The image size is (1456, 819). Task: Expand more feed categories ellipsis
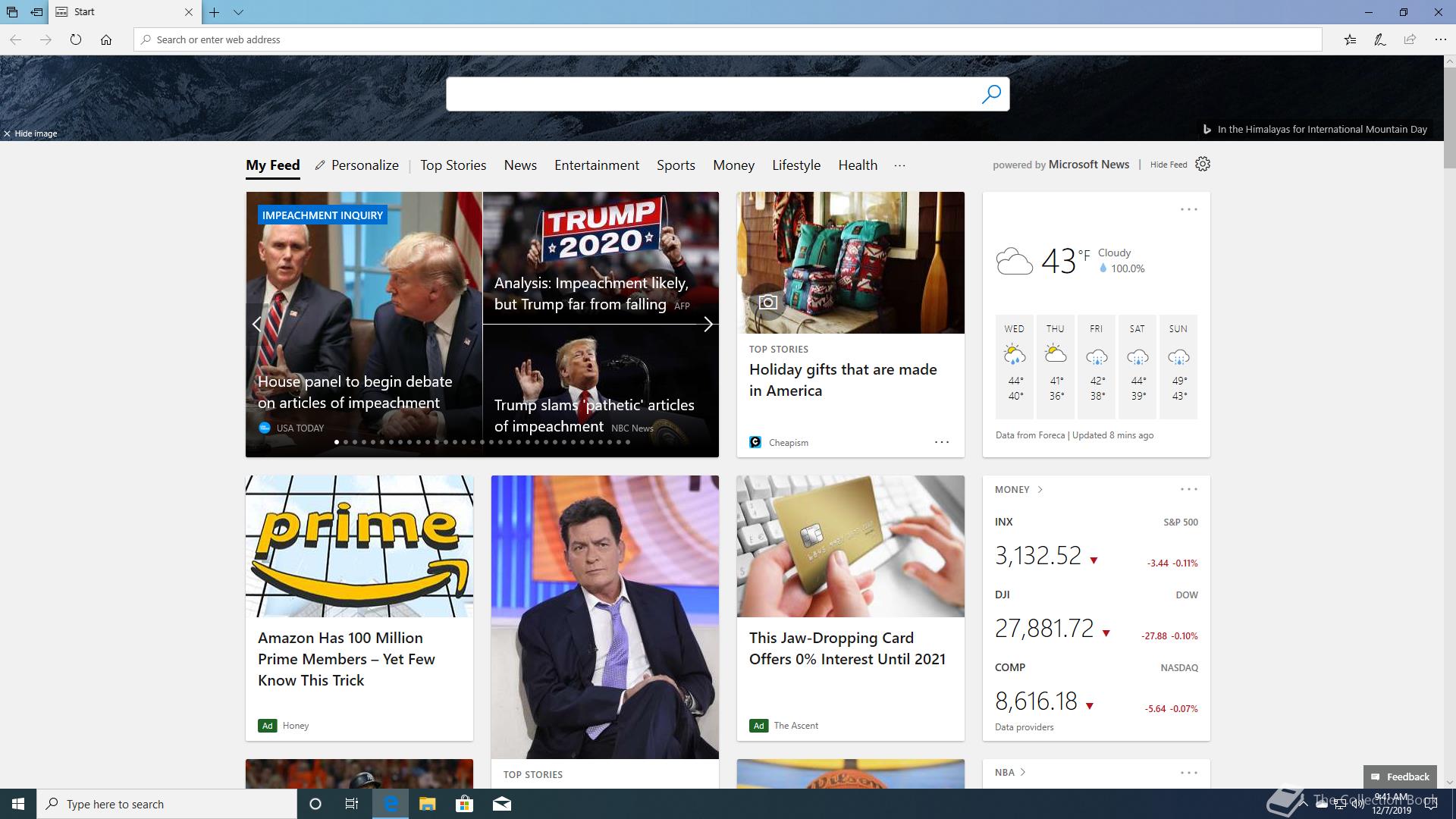[x=899, y=165]
